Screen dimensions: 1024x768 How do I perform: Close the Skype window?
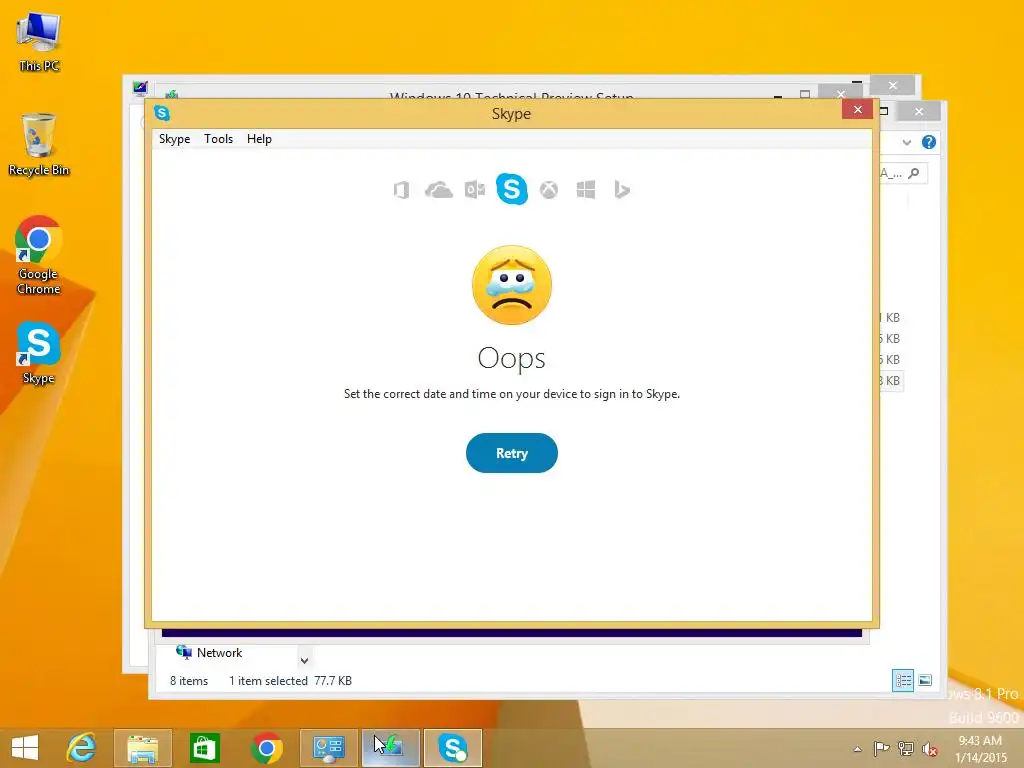(x=857, y=109)
